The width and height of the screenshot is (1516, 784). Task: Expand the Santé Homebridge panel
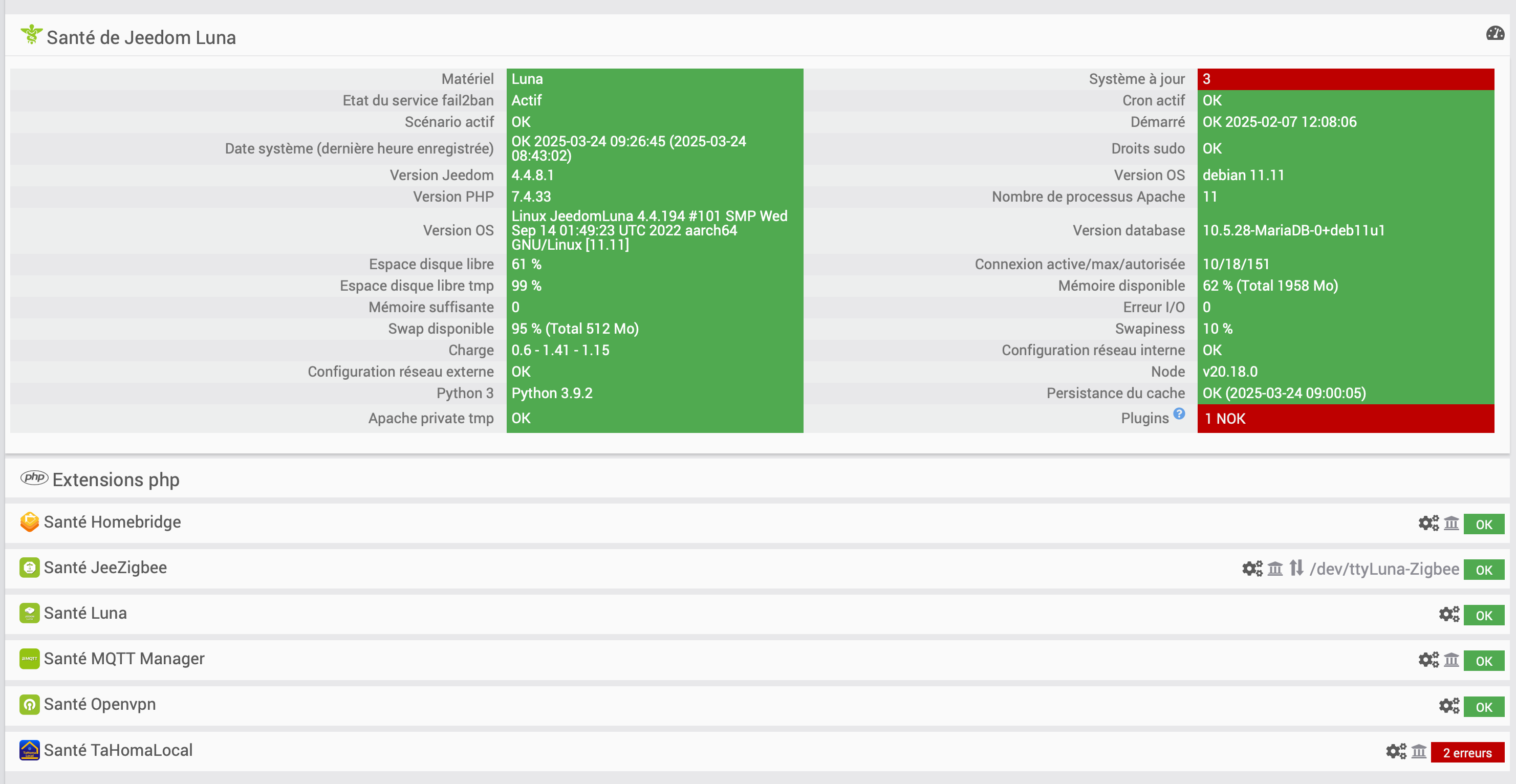(x=757, y=522)
